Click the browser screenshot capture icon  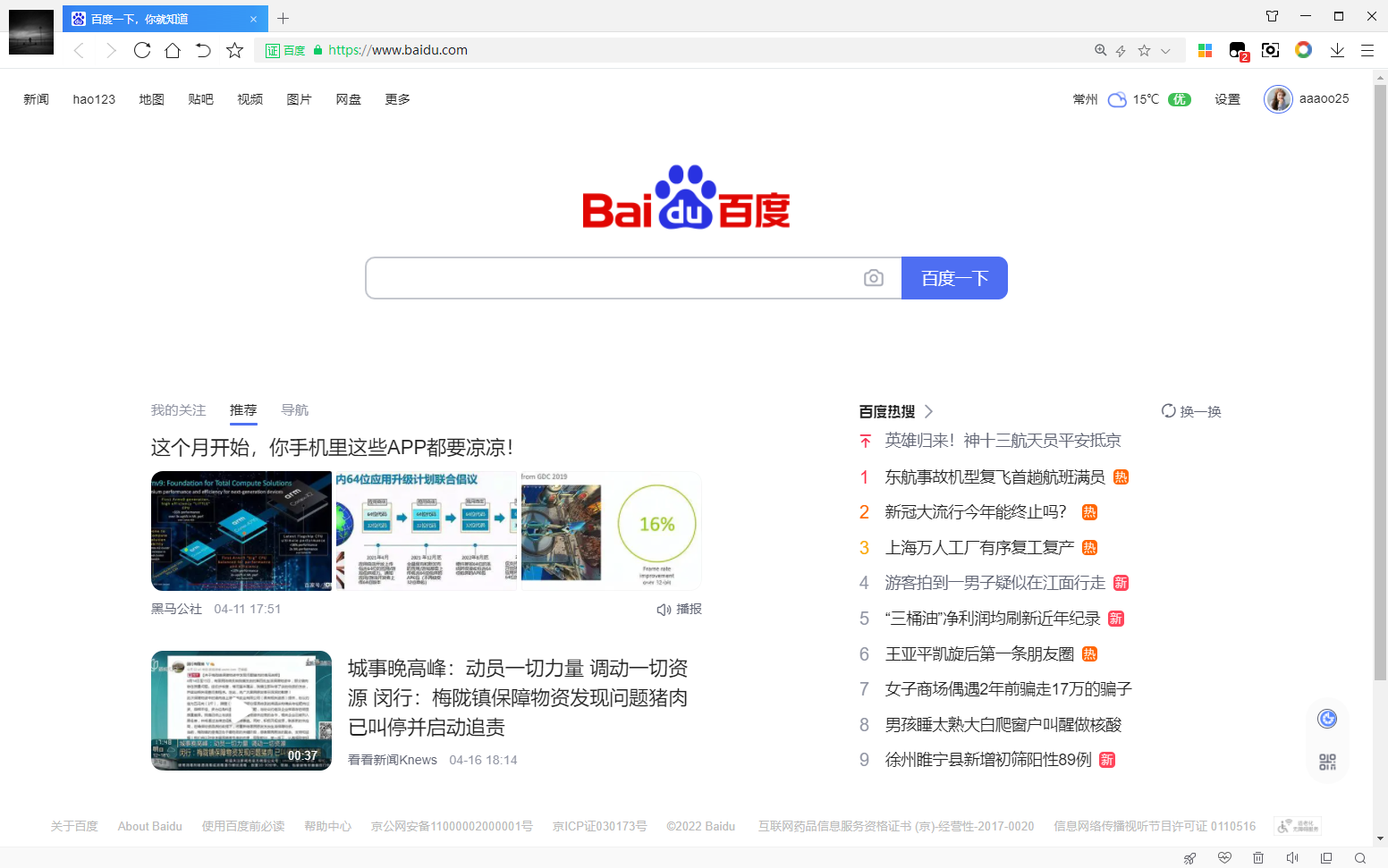pos(1270,50)
